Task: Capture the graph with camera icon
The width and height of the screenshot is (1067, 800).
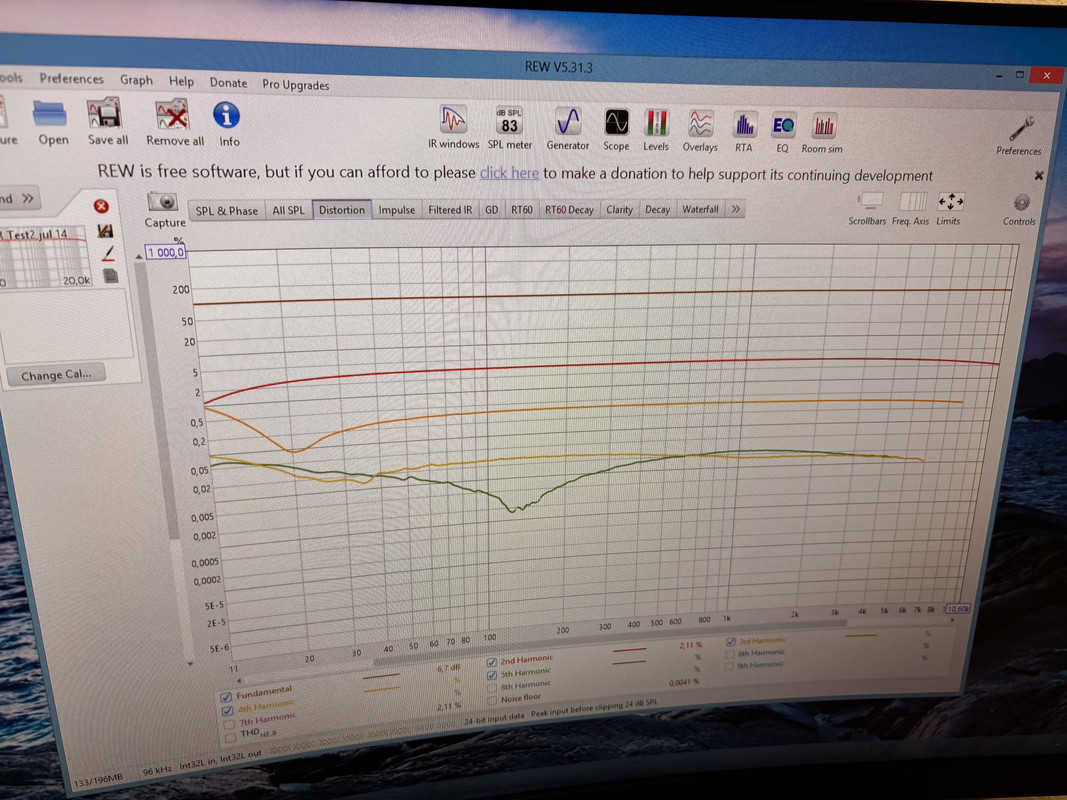Action: click(164, 210)
